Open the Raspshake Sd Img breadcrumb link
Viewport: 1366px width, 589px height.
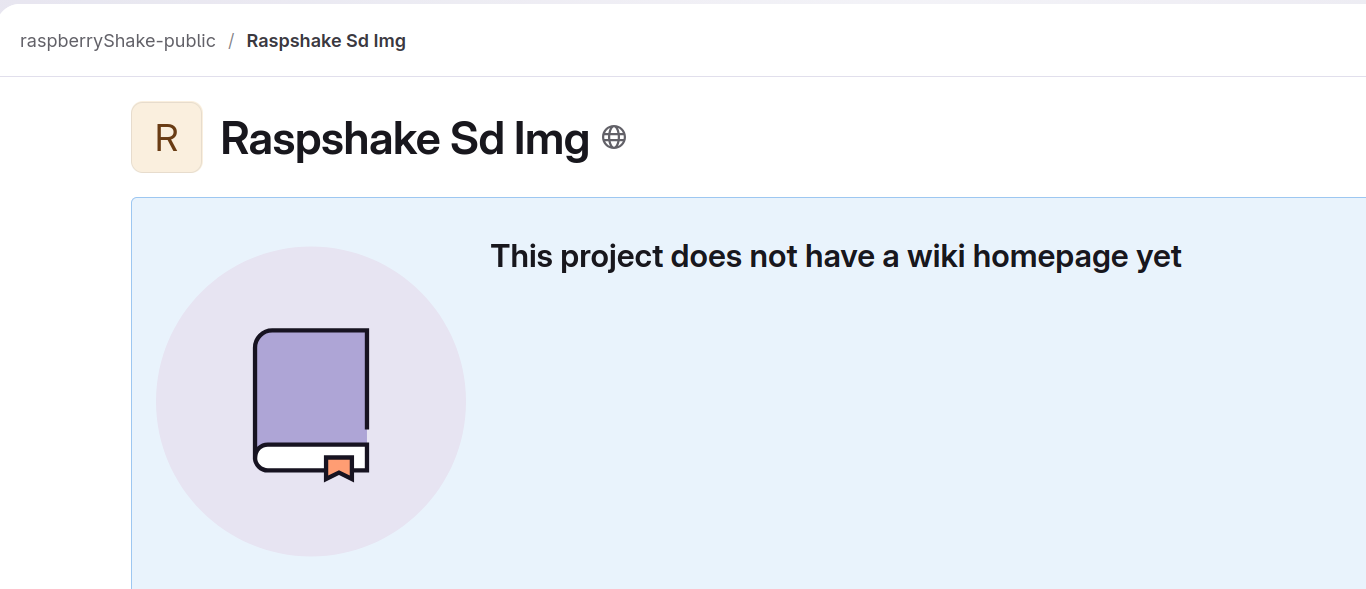click(326, 41)
